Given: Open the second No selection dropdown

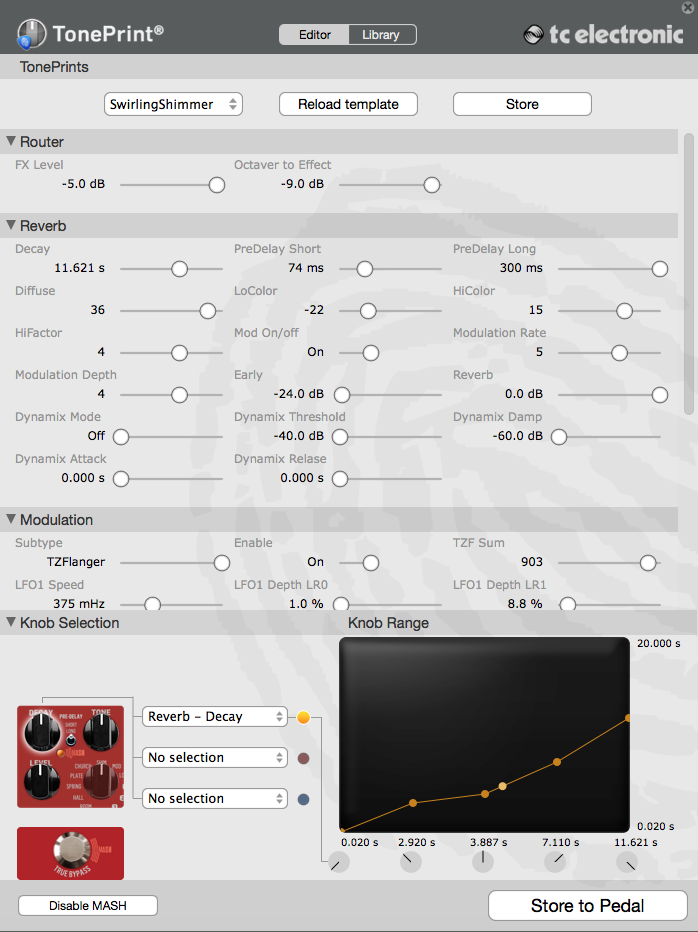Looking at the screenshot, I should pyautogui.click(x=215, y=758).
